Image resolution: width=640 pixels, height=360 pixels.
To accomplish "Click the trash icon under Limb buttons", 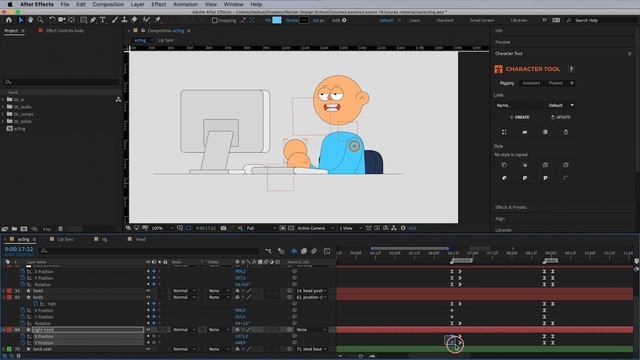I will click(565, 132).
